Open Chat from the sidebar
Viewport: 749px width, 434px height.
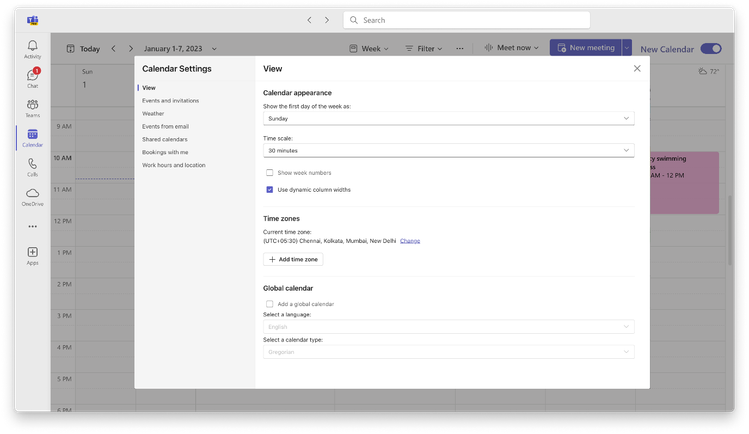coord(32,78)
